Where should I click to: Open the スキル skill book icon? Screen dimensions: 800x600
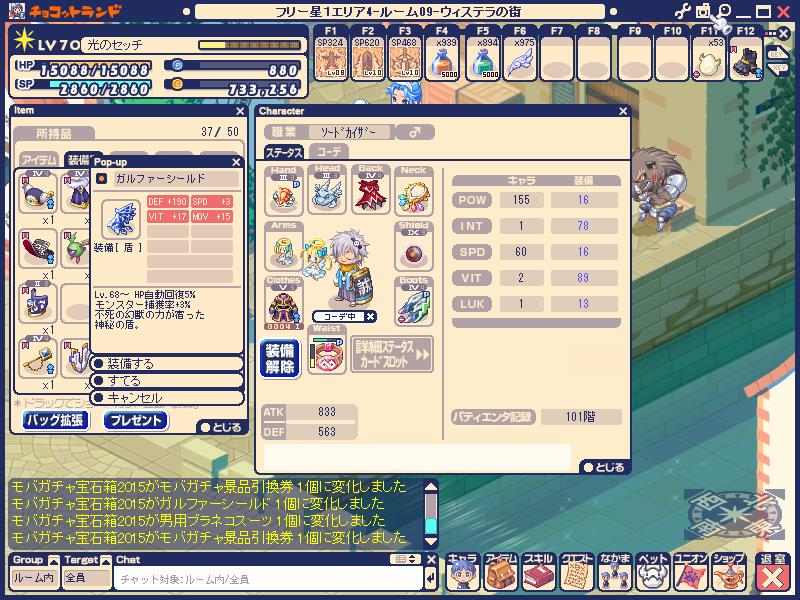click(x=538, y=572)
